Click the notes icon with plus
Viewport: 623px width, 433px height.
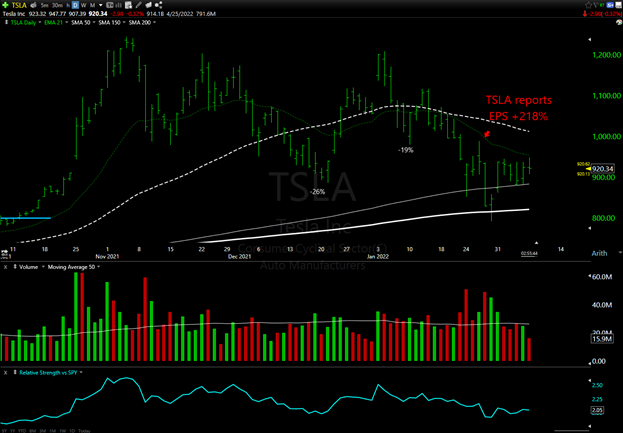(128, 5)
